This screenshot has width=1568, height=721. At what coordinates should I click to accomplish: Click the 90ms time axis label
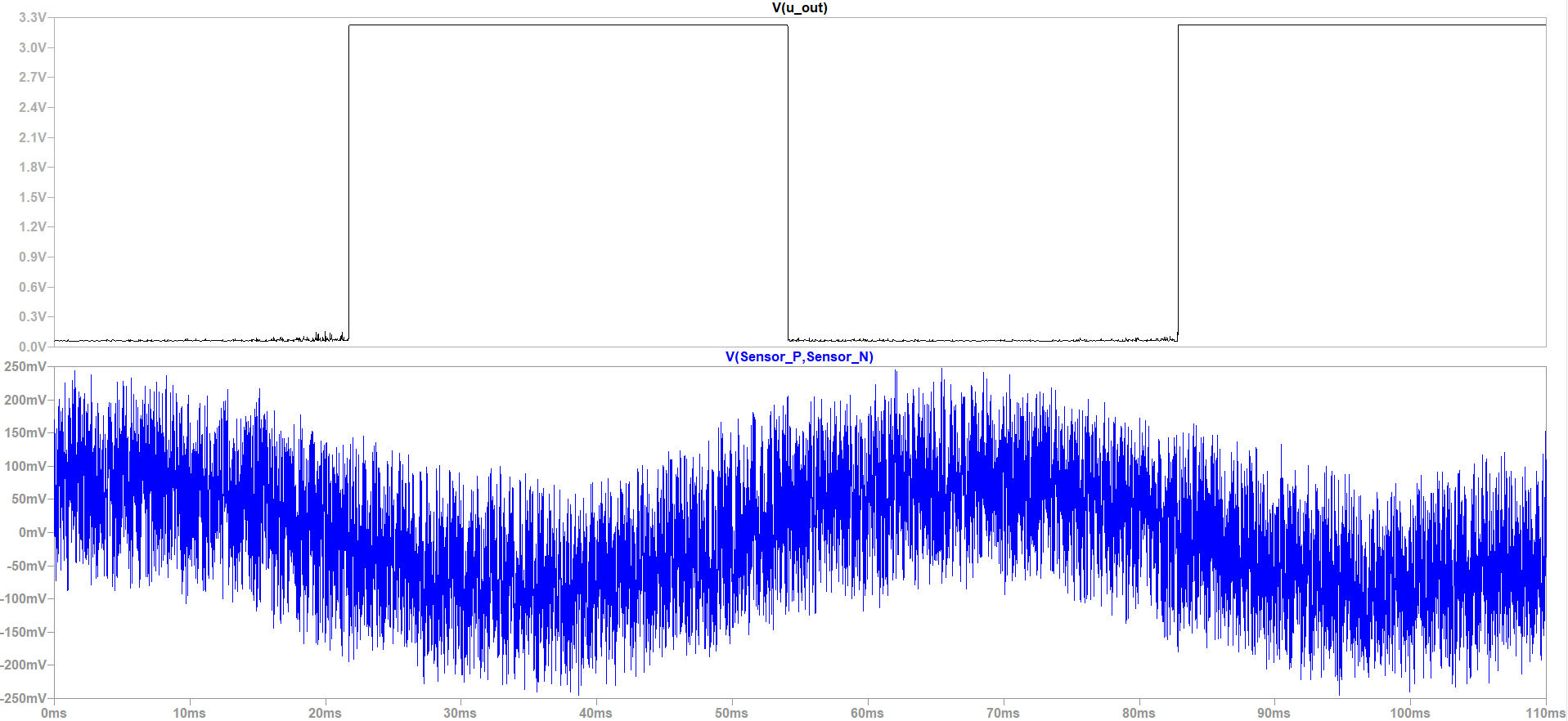click(1274, 713)
